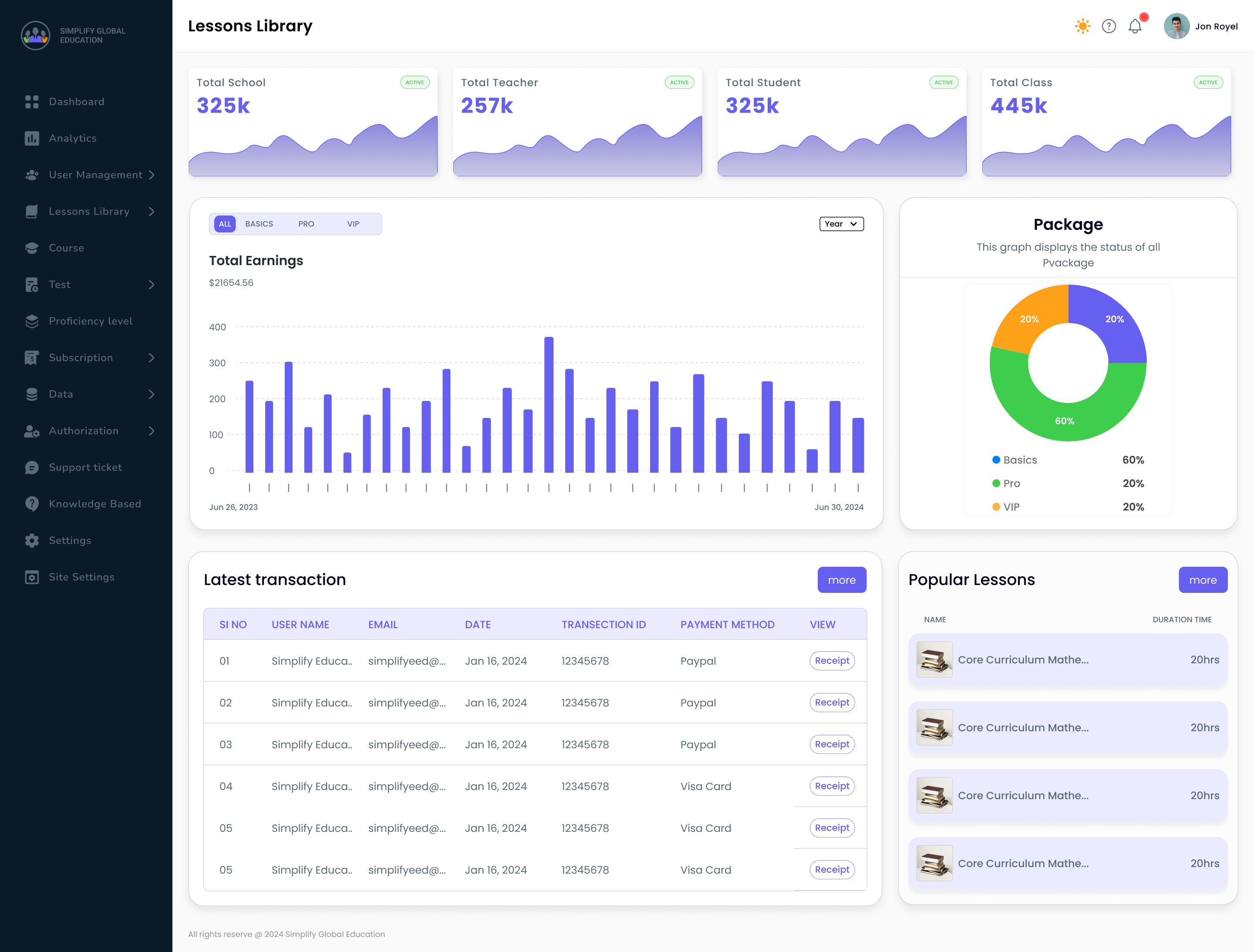This screenshot has width=1254, height=952.
Task: Go to Dashboard in the sidebar
Action: (x=76, y=102)
